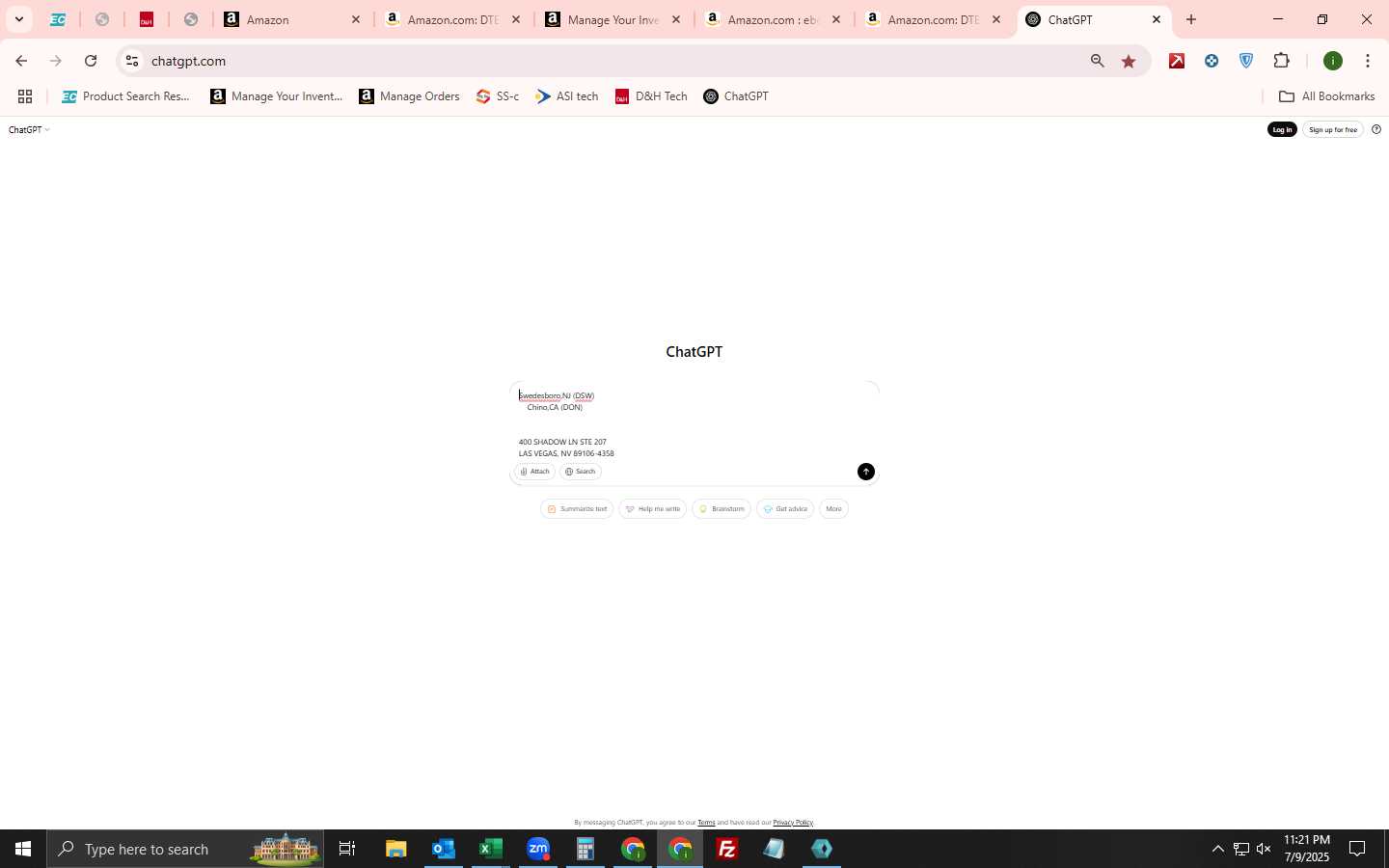Choose the Get advice suggestion
The image size is (1389, 868).
pyautogui.click(x=785, y=509)
